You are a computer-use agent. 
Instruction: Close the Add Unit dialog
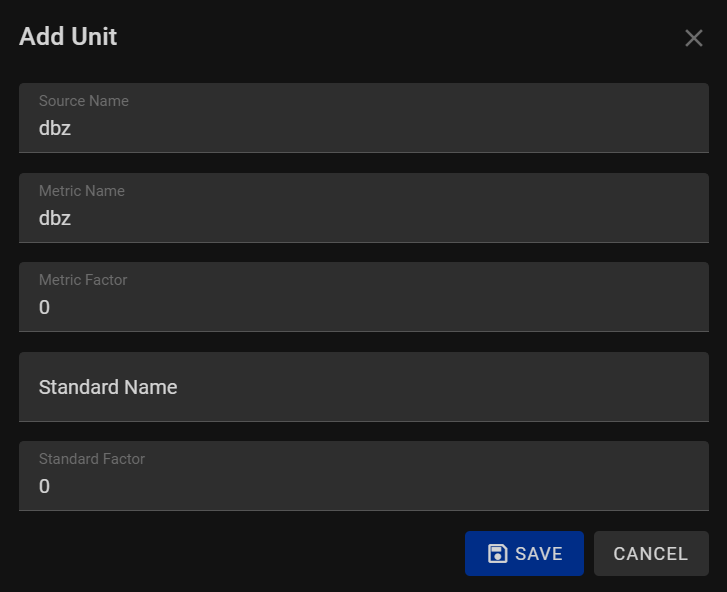[694, 38]
